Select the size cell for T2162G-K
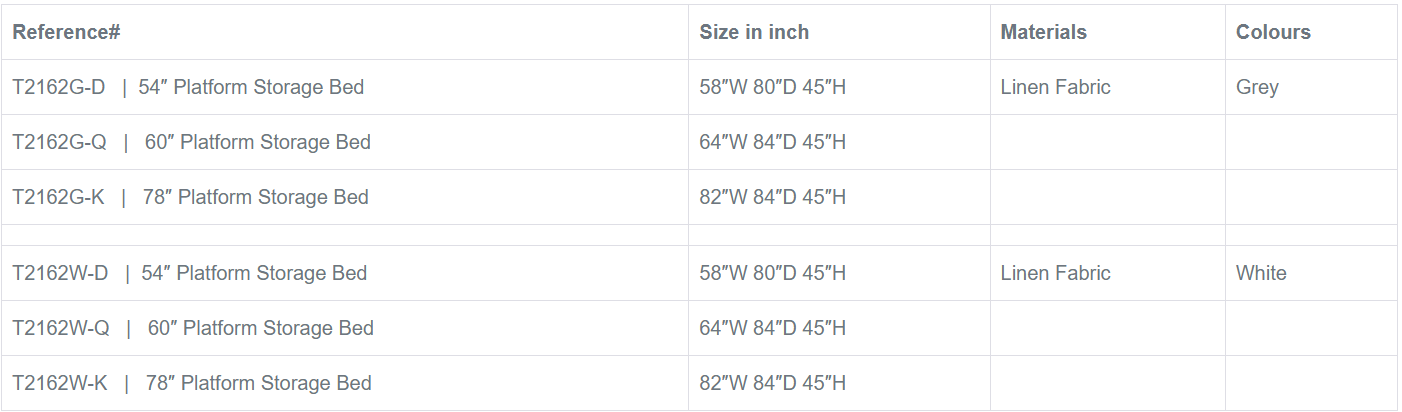The height and width of the screenshot is (412, 1402). pyautogui.click(x=773, y=197)
